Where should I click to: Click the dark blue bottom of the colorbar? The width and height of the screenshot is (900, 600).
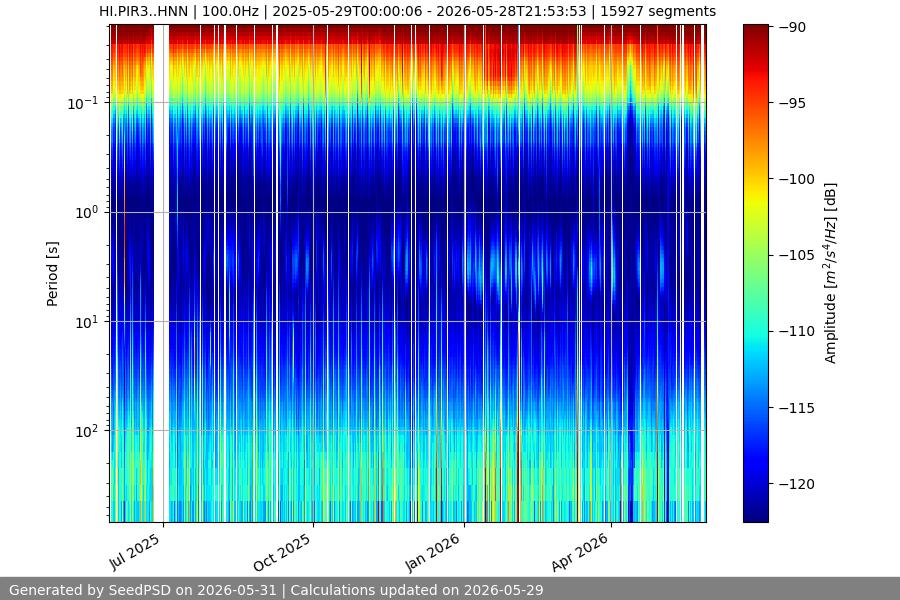point(756,511)
